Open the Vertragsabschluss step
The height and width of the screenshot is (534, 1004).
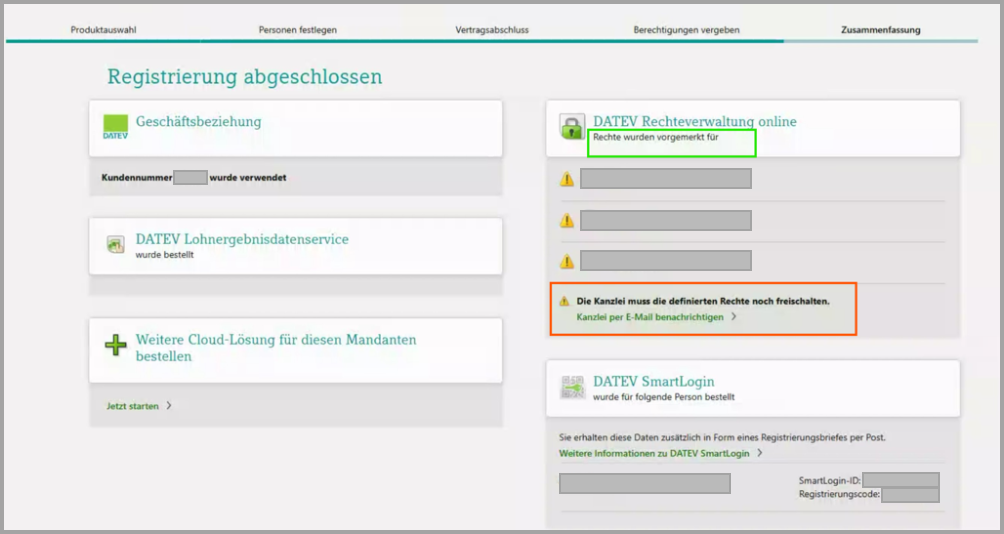coord(492,30)
